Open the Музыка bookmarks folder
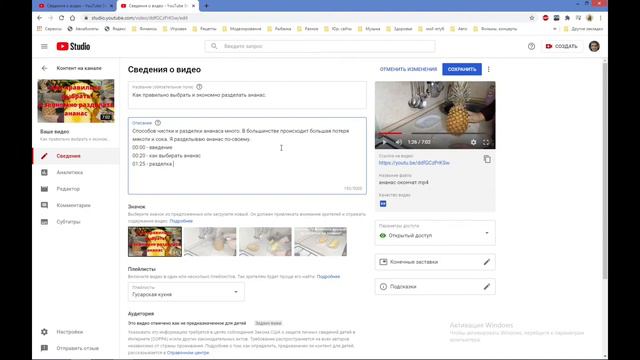This screenshot has height=360, width=640. (369, 29)
